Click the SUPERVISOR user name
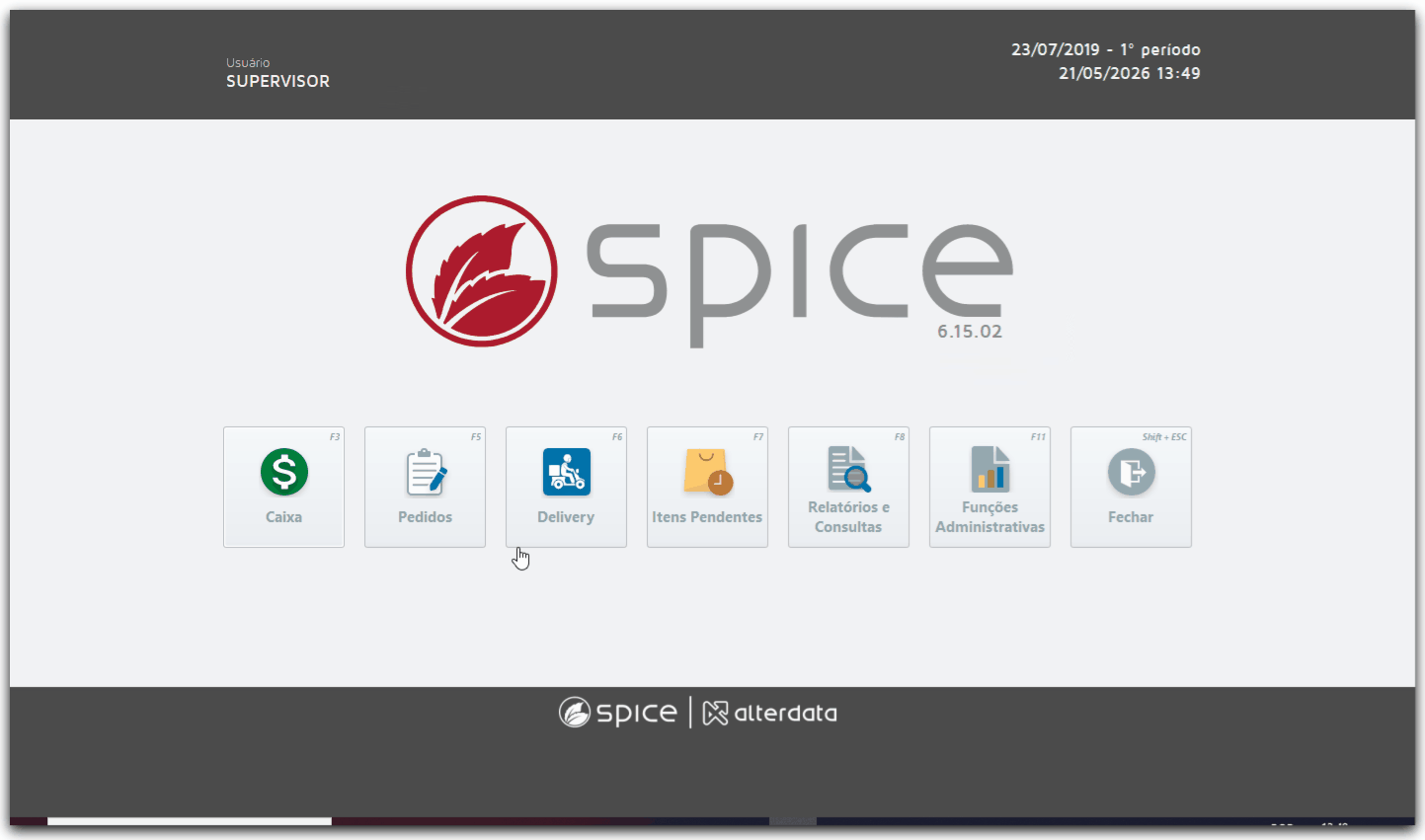Viewport: 1425px width, 840px height. (277, 81)
